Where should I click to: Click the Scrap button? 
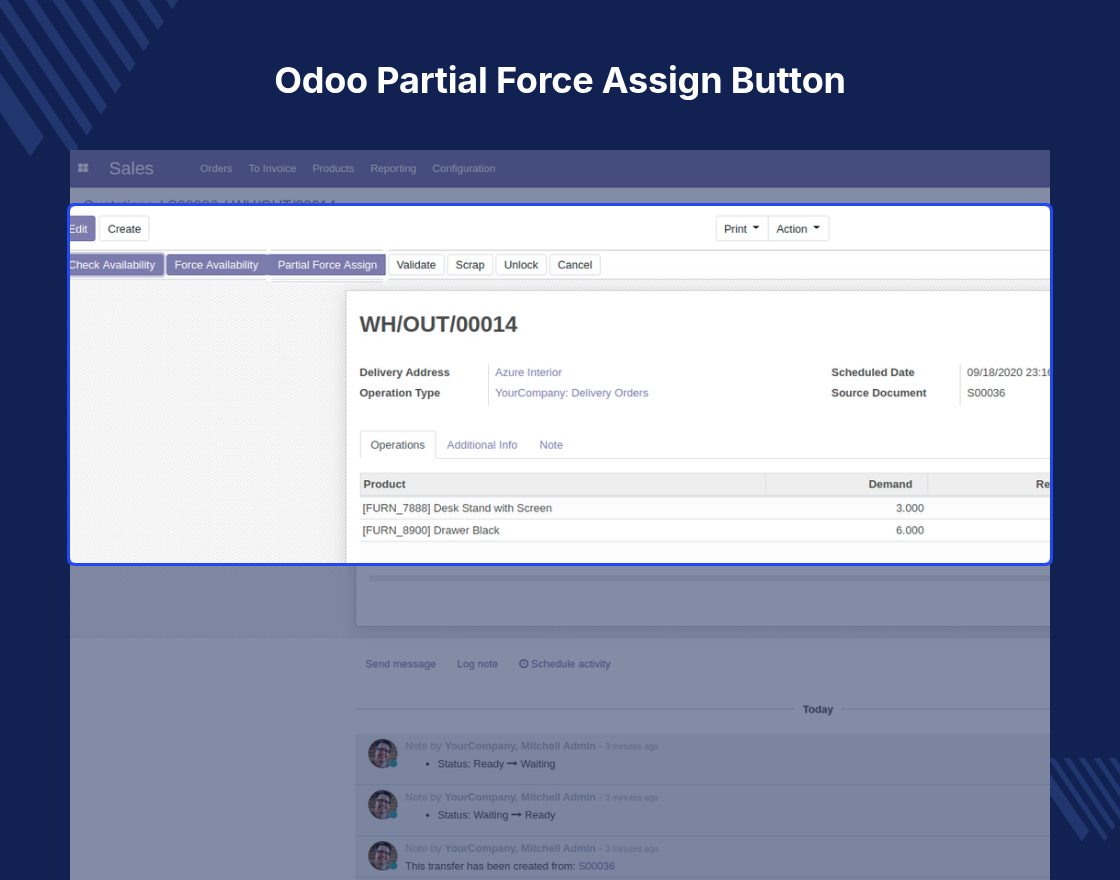pyautogui.click(x=470, y=265)
